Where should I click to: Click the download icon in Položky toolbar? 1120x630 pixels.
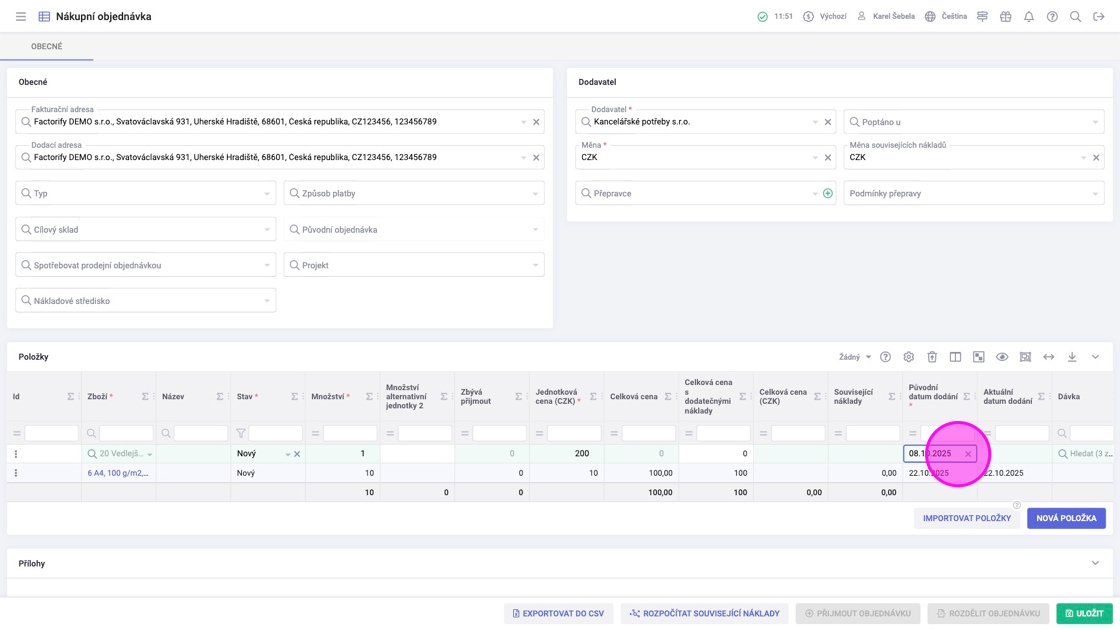click(x=1072, y=357)
